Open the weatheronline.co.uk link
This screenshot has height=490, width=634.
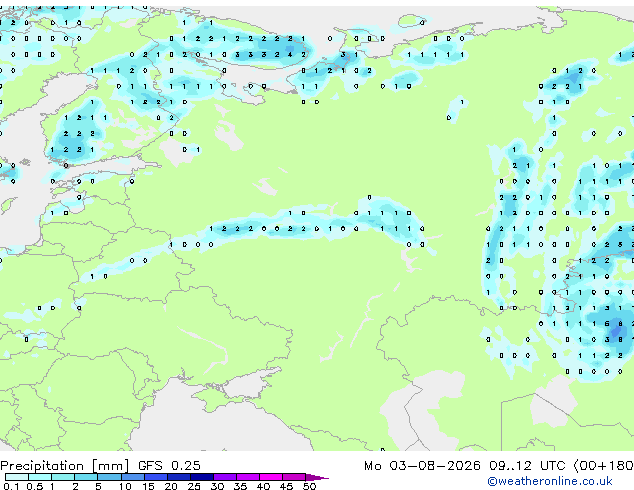[x=550, y=481]
